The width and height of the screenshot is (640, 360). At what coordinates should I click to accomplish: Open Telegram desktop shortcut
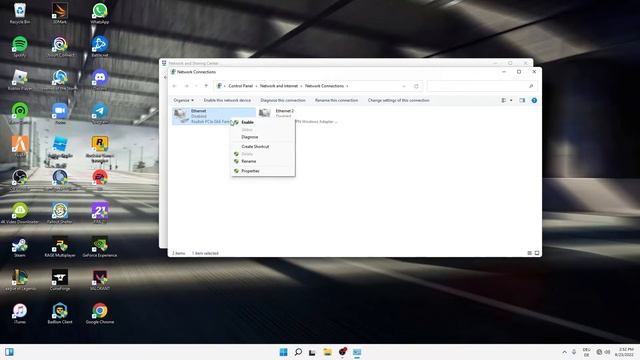coord(100,113)
